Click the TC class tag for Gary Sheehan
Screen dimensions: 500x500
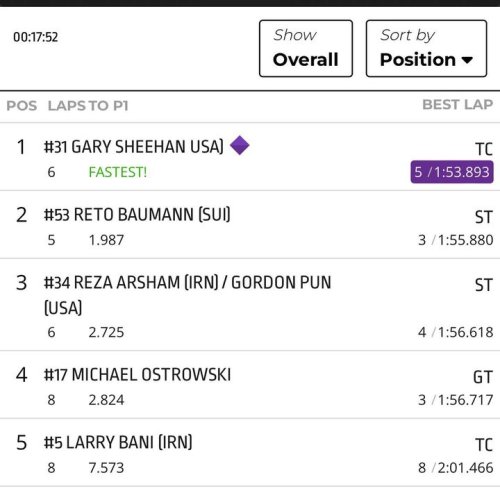click(484, 149)
